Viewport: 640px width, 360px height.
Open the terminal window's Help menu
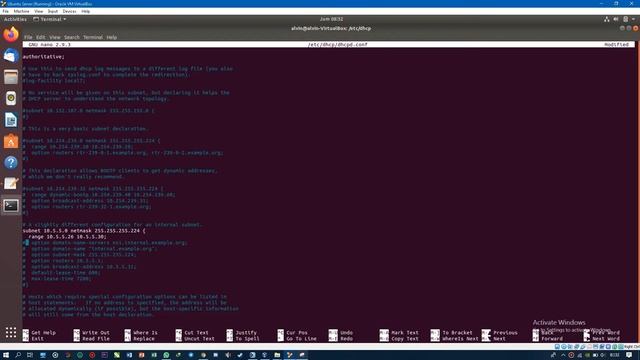pyautogui.click(x=111, y=37)
